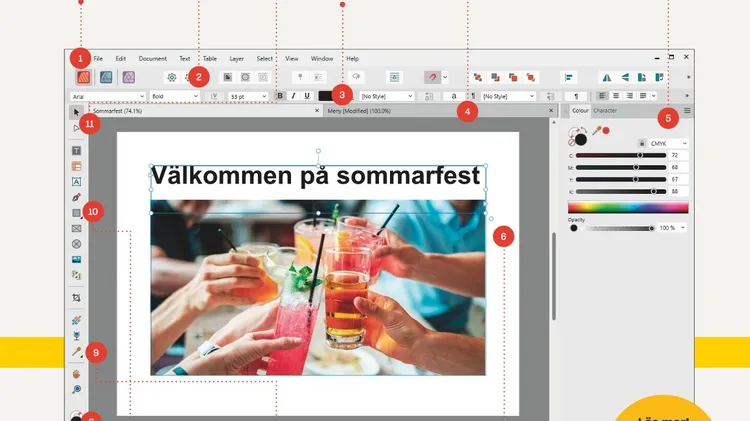This screenshot has height=421, width=750.
Task: Select the Transparency tool
Action: (76, 335)
